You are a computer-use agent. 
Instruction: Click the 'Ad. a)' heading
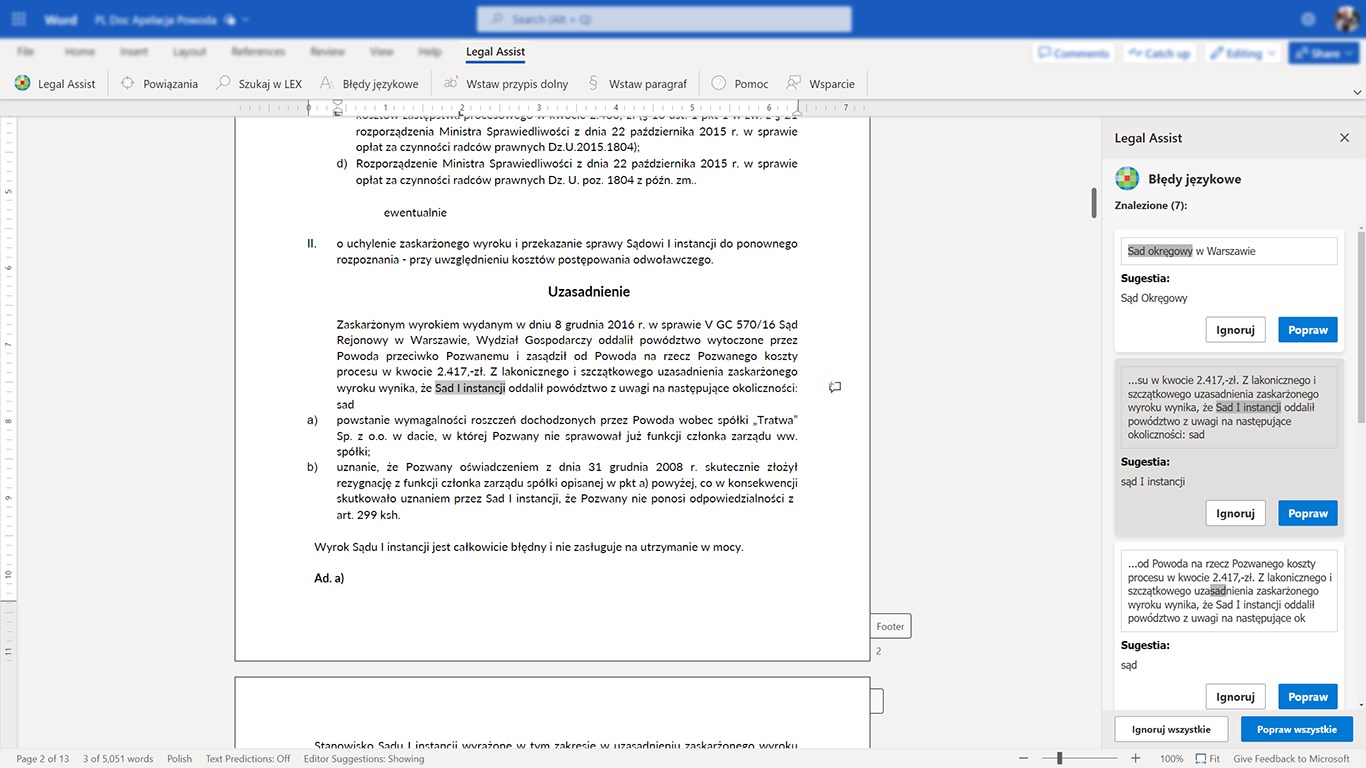click(329, 578)
